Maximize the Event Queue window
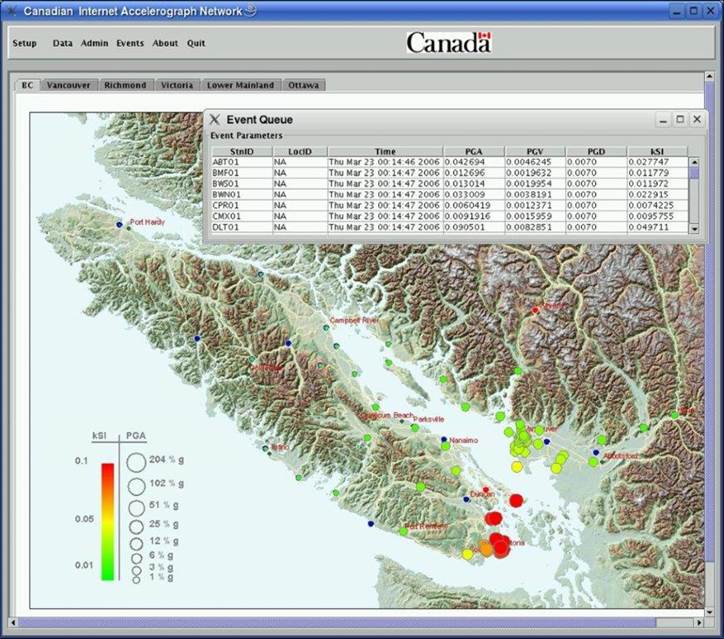724x639 pixels. pos(680,120)
